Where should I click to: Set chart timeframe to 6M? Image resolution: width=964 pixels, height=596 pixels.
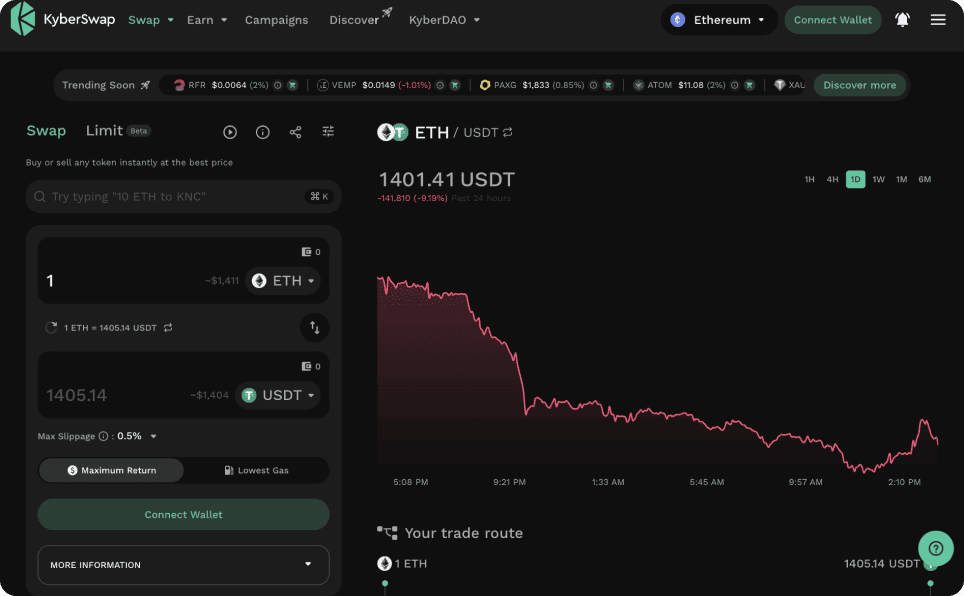[925, 180]
